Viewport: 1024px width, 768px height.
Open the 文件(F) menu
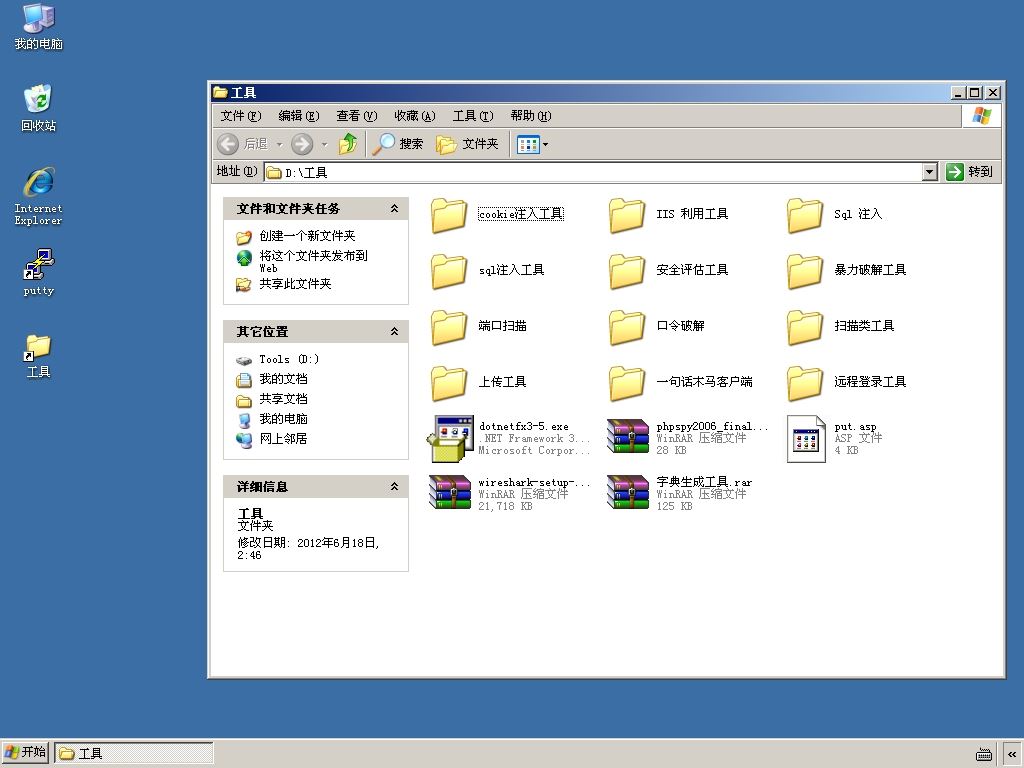240,116
